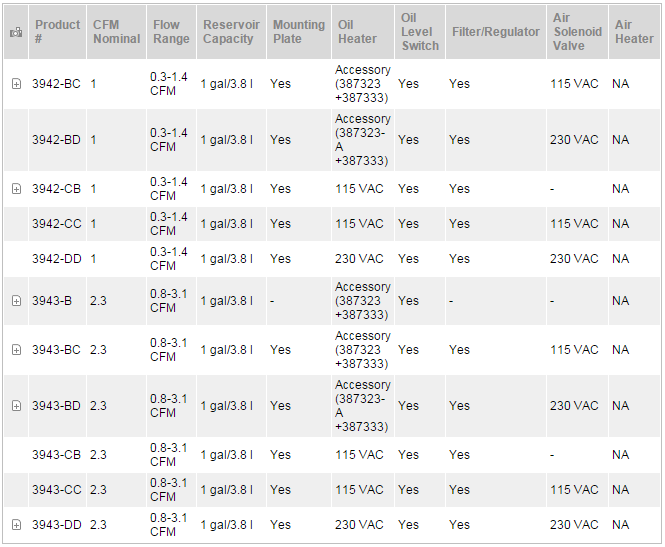
Task: Expand details for product 3943-BC
Action: (x=16, y=350)
